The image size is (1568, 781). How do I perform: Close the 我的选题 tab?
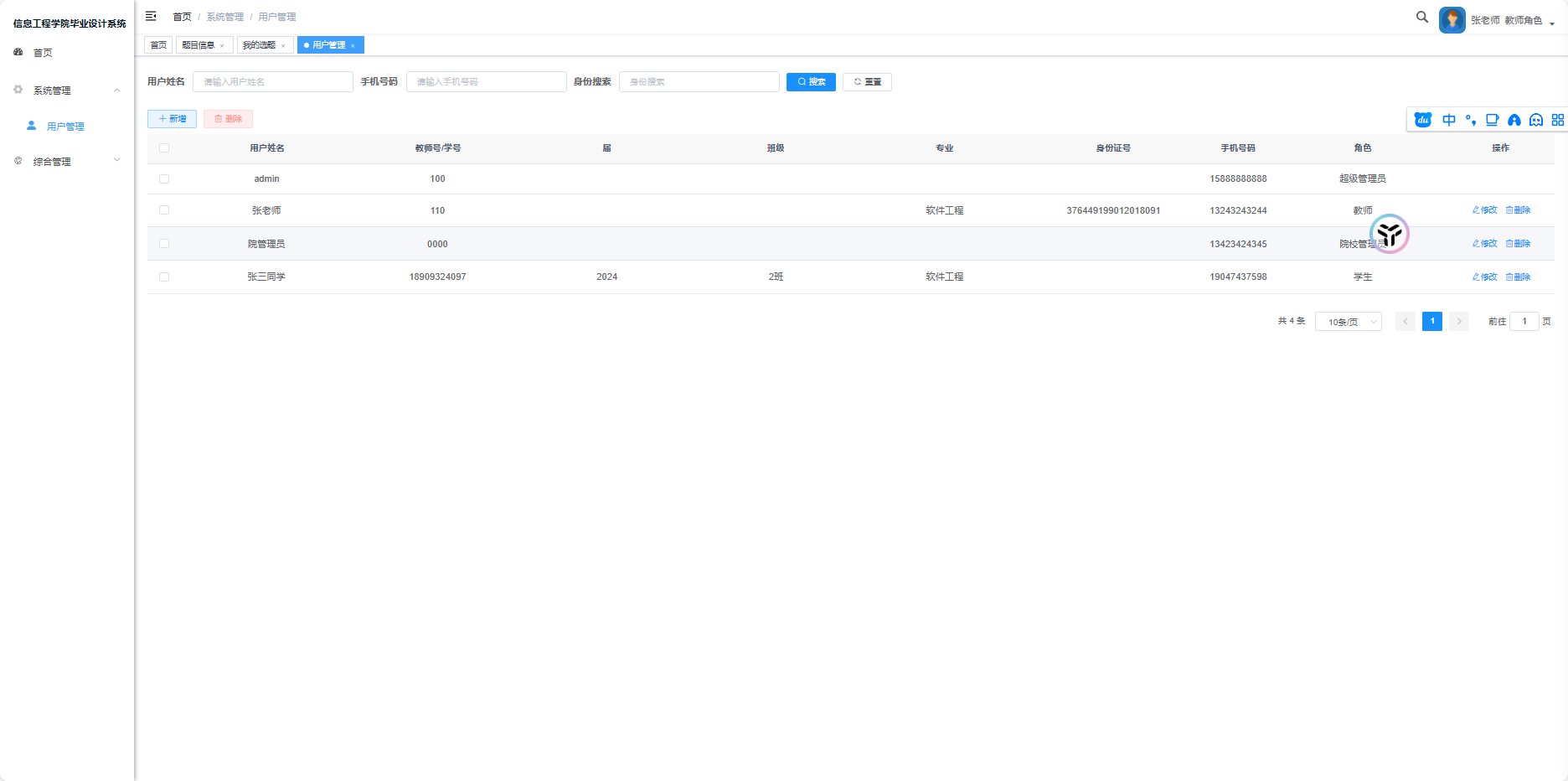[283, 46]
